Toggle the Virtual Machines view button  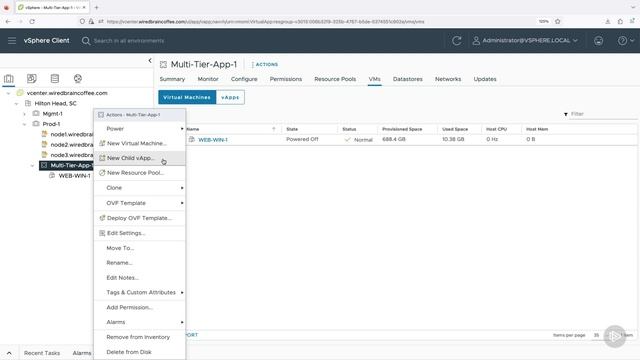pos(187,98)
